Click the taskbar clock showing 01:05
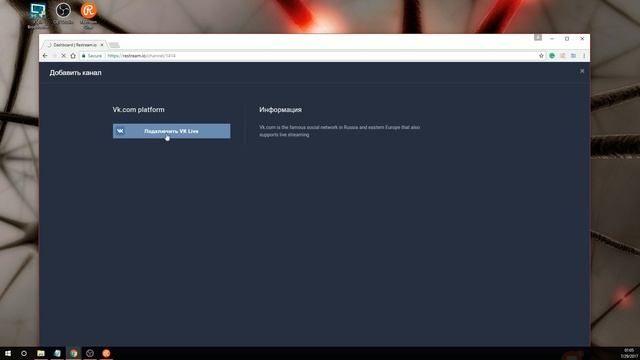 coord(629,353)
